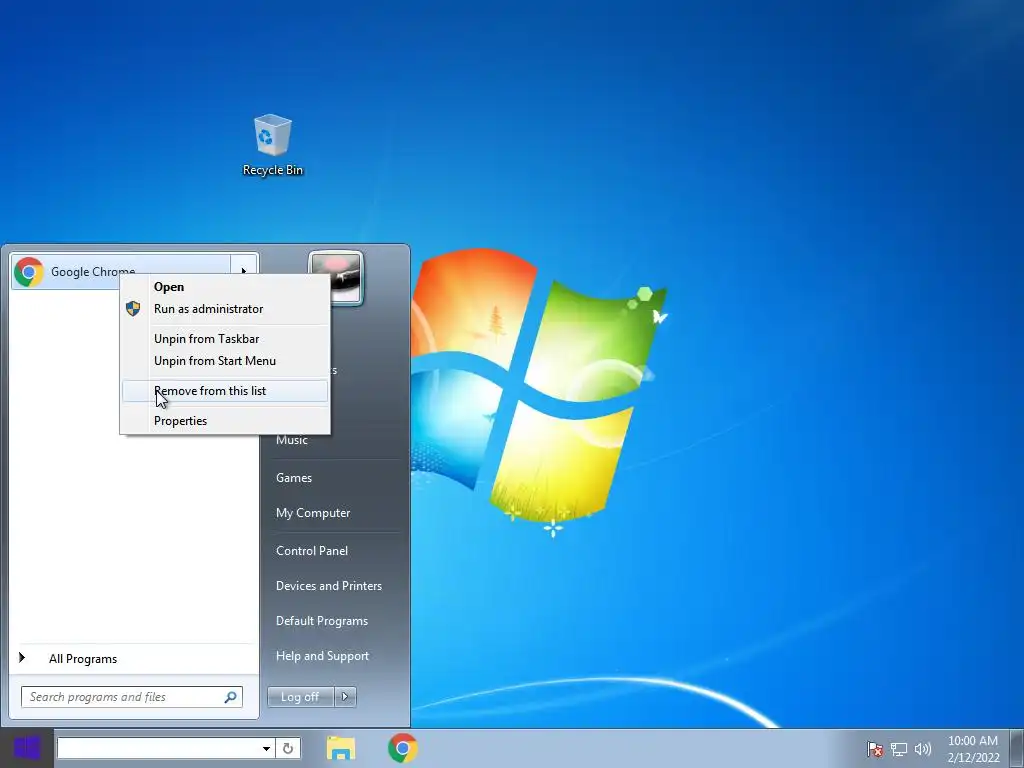Select Unpin from Start Menu
This screenshot has width=1024, height=768.
tap(225, 361)
